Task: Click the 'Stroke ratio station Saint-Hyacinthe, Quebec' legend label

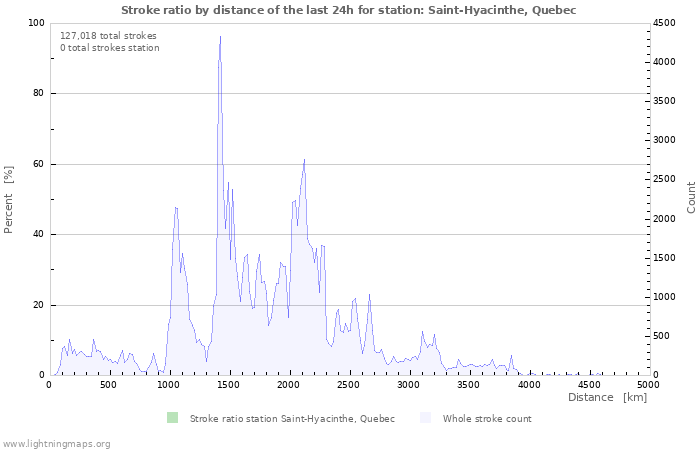Action: coord(292,419)
